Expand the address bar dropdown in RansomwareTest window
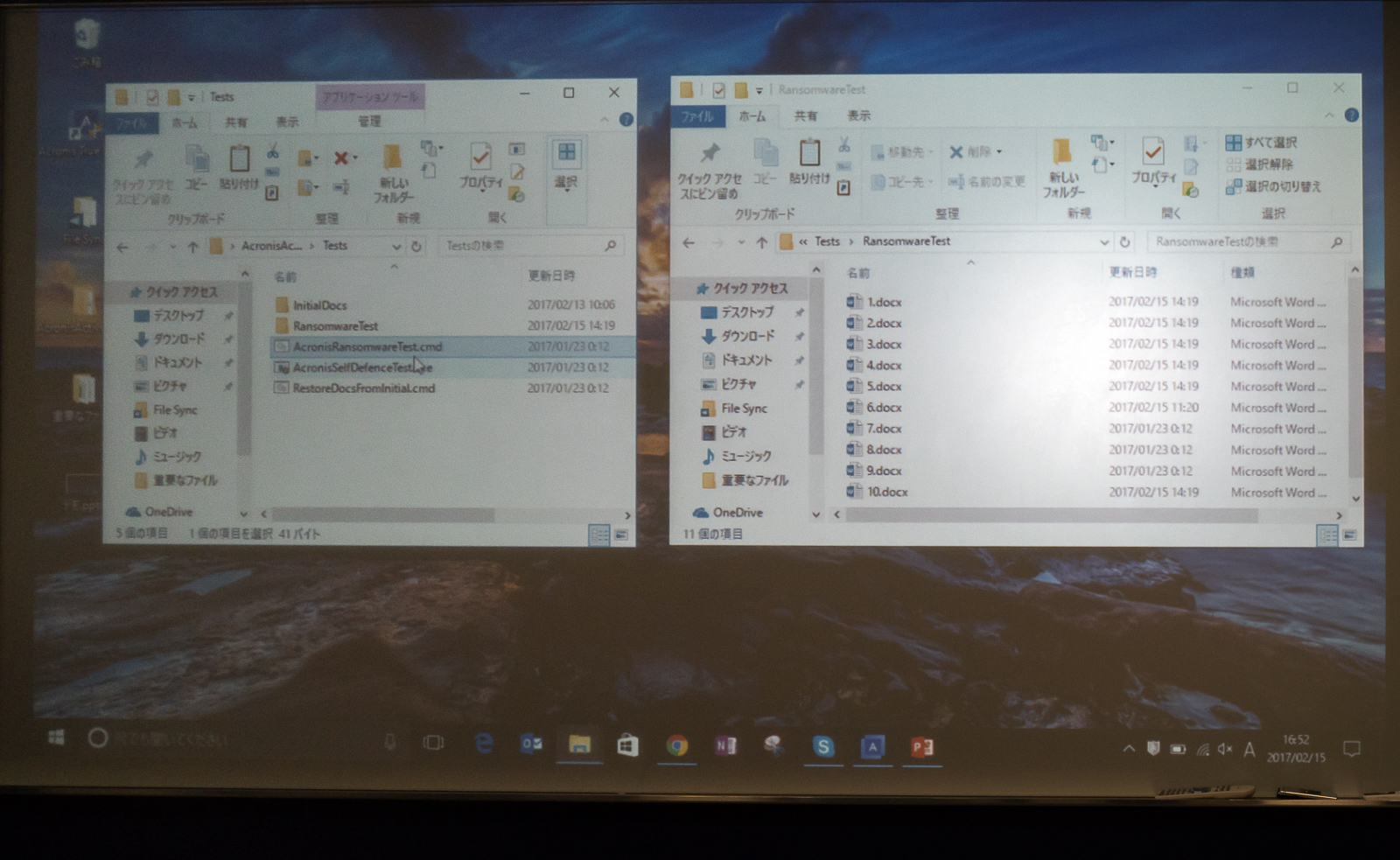The image size is (1400, 860). pyautogui.click(x=1104, y=242)
